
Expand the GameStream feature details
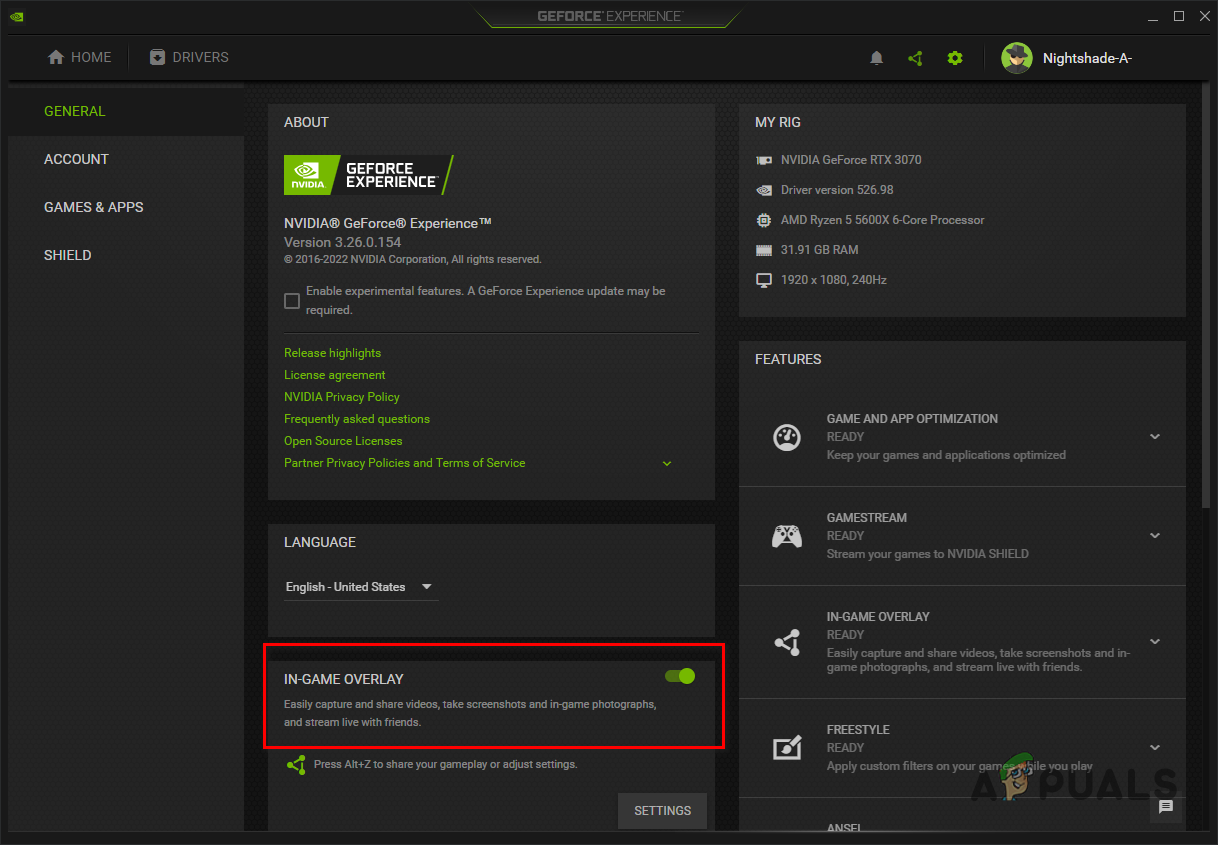coord(1155,535)
